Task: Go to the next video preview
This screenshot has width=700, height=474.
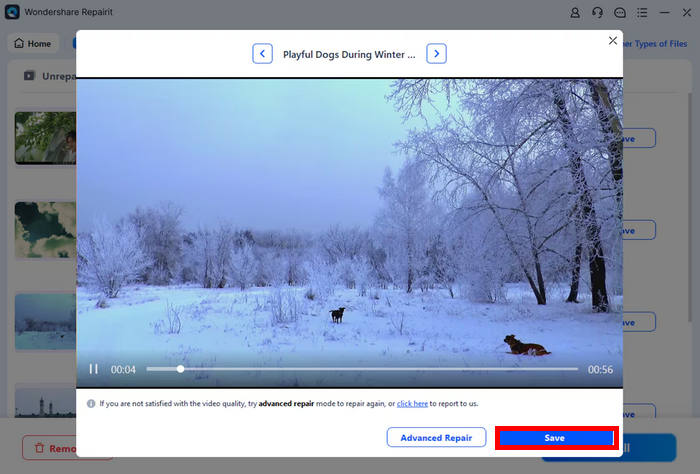Action: pos(436,54)
